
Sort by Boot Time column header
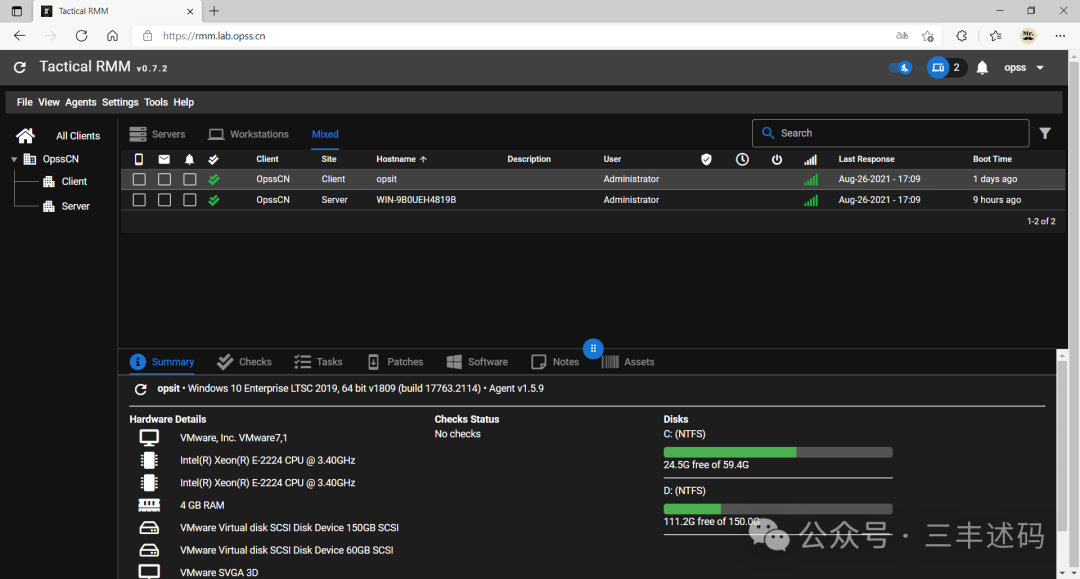coord(993,159)
